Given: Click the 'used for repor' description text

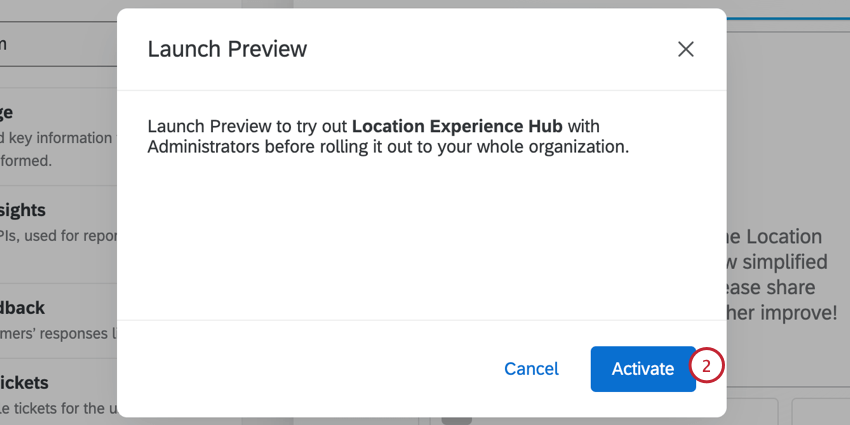Looking at the screenshot, I should 60,234.
